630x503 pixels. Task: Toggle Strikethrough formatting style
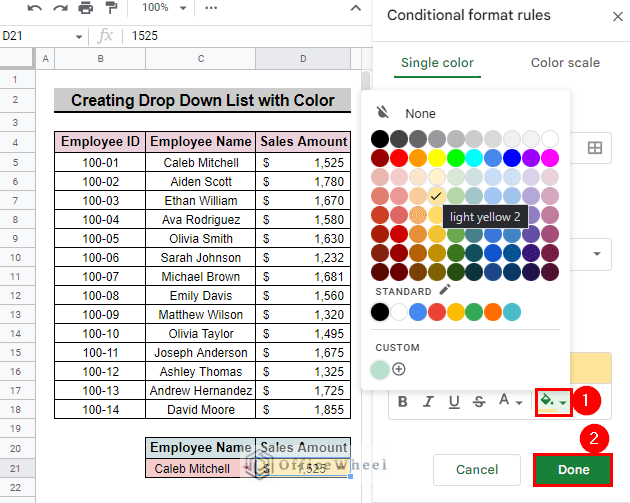point(479,401)
